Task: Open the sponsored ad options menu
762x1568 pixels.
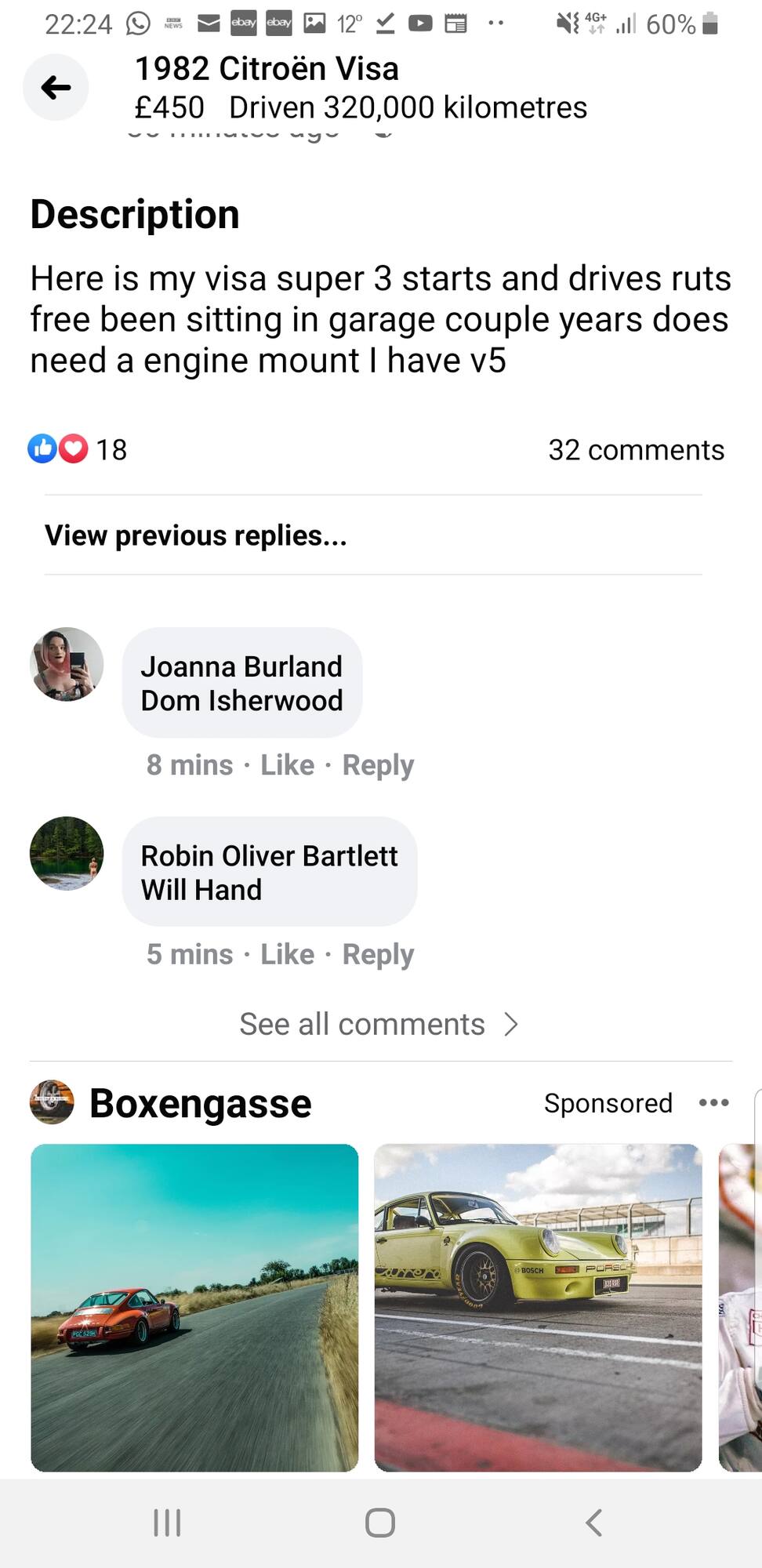Action: tap(714, 1102)
